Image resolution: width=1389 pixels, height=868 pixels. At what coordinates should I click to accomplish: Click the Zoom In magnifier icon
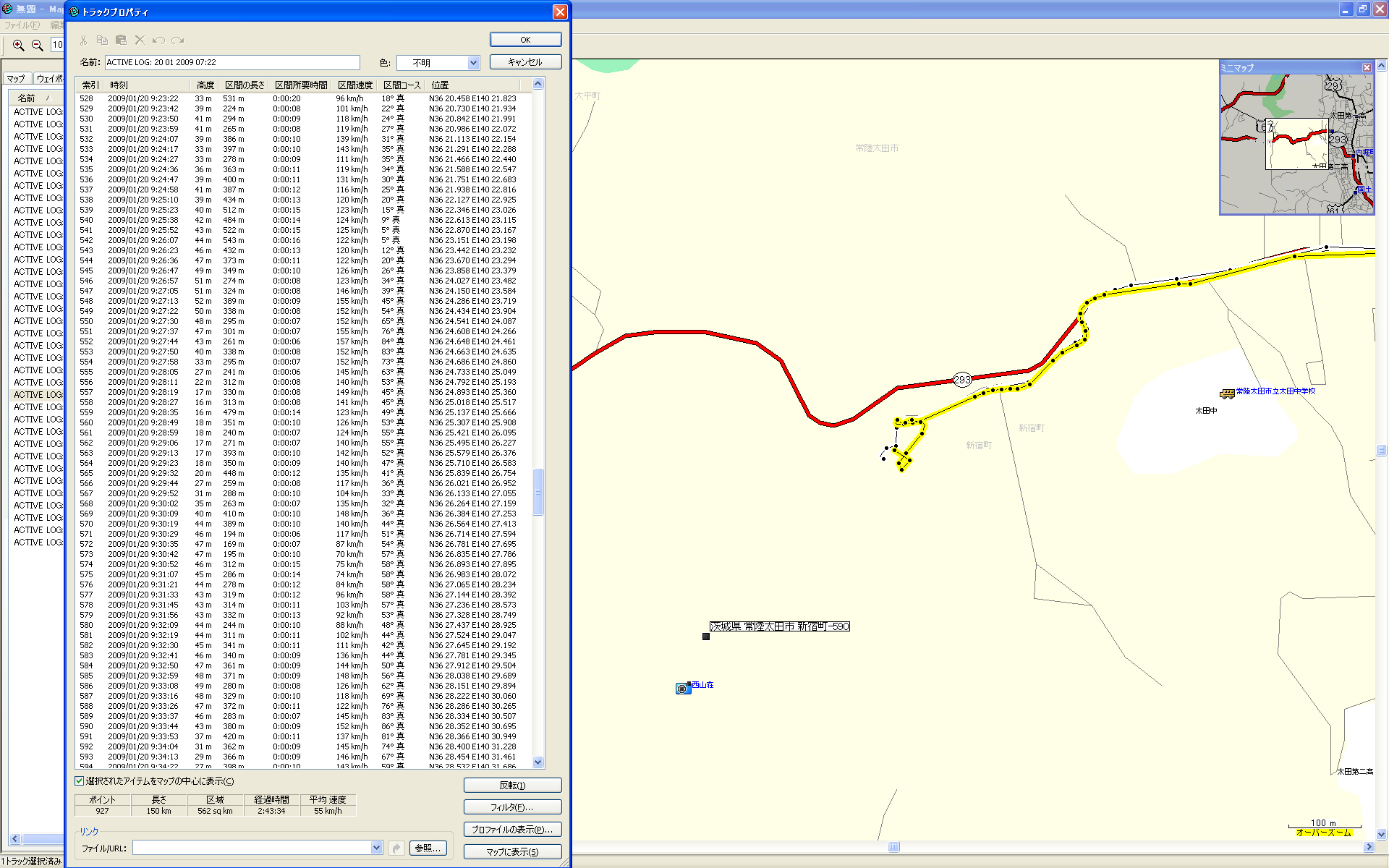pos(19,46)
